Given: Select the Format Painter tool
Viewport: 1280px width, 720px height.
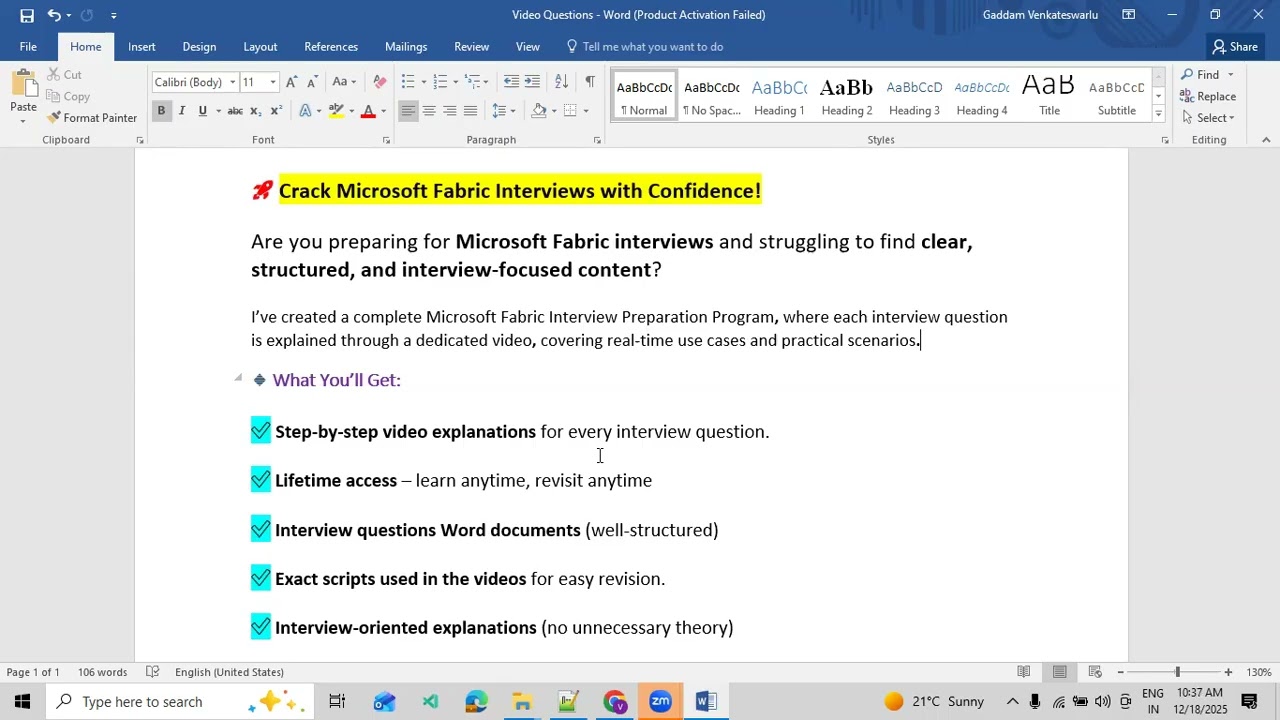Looking at the screenshot, I should click(91, 118).
